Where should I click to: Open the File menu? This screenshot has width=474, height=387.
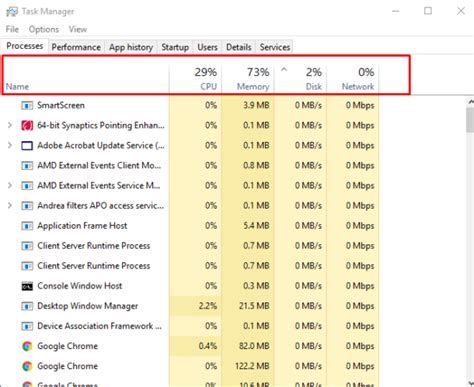coord(12,29)
